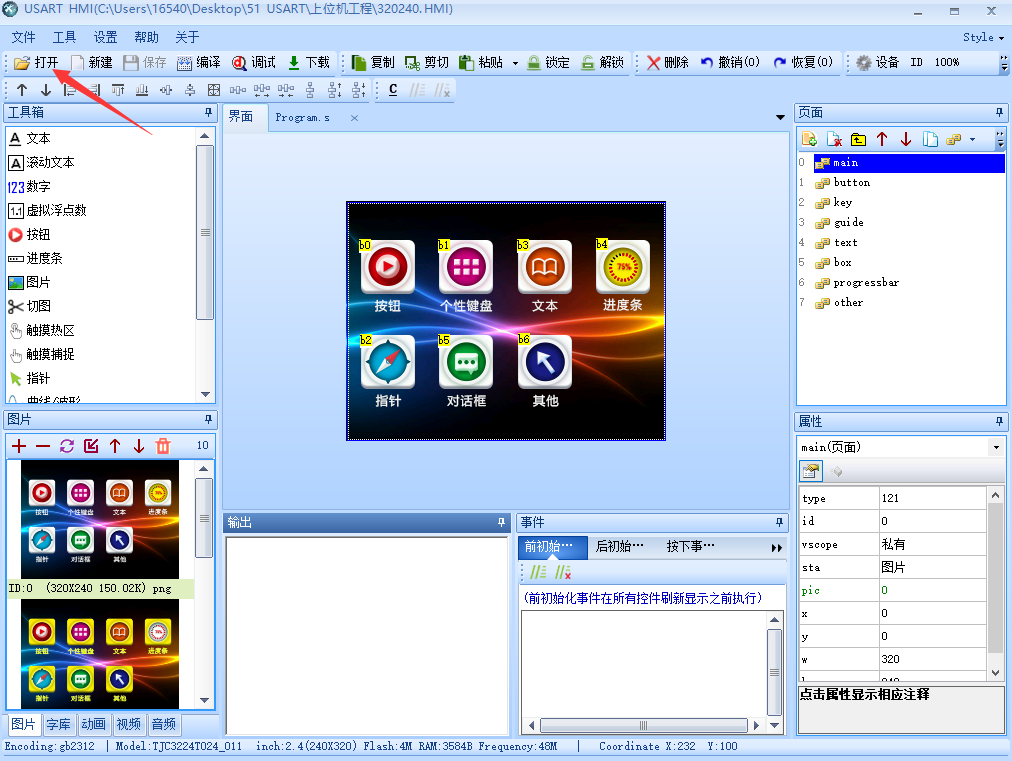
Task: Create a new project with 新建
Action: (x=92, y=63)
